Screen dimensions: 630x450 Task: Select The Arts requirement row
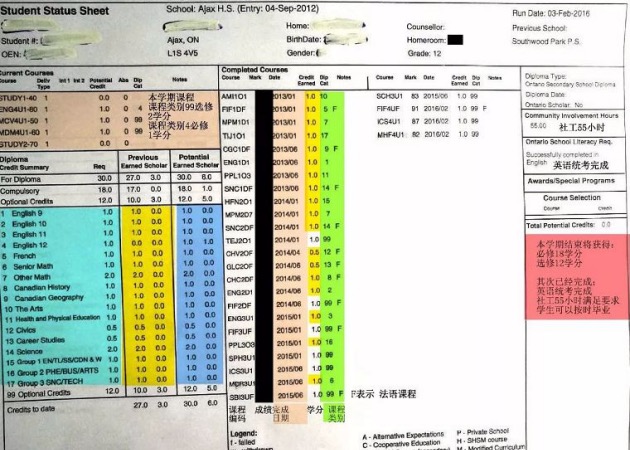point(112,308)
